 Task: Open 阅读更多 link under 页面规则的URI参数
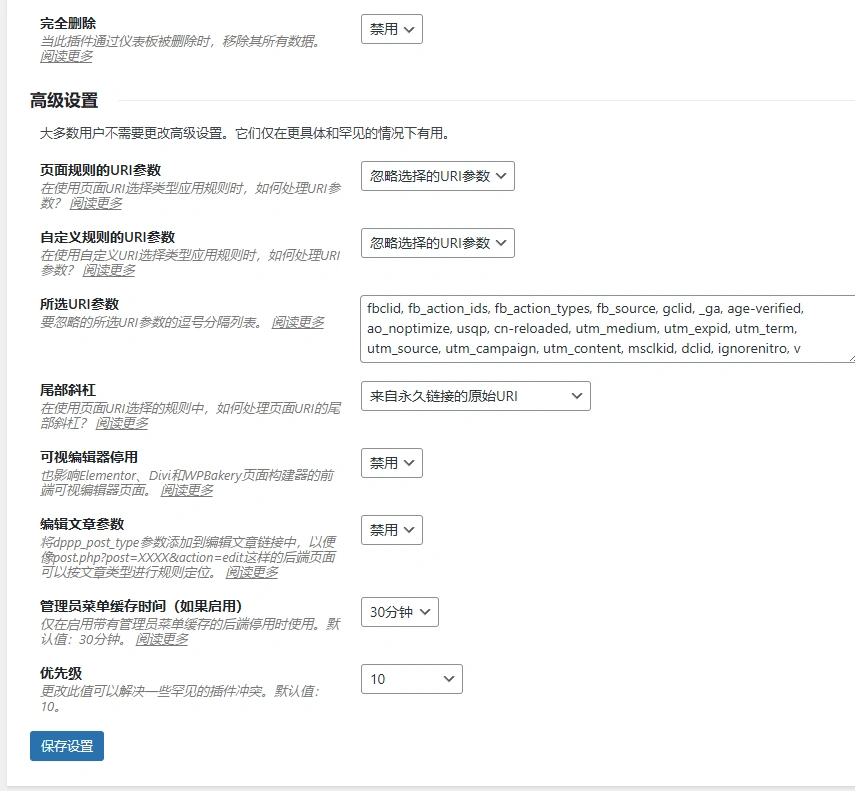(x=96, y=203)
